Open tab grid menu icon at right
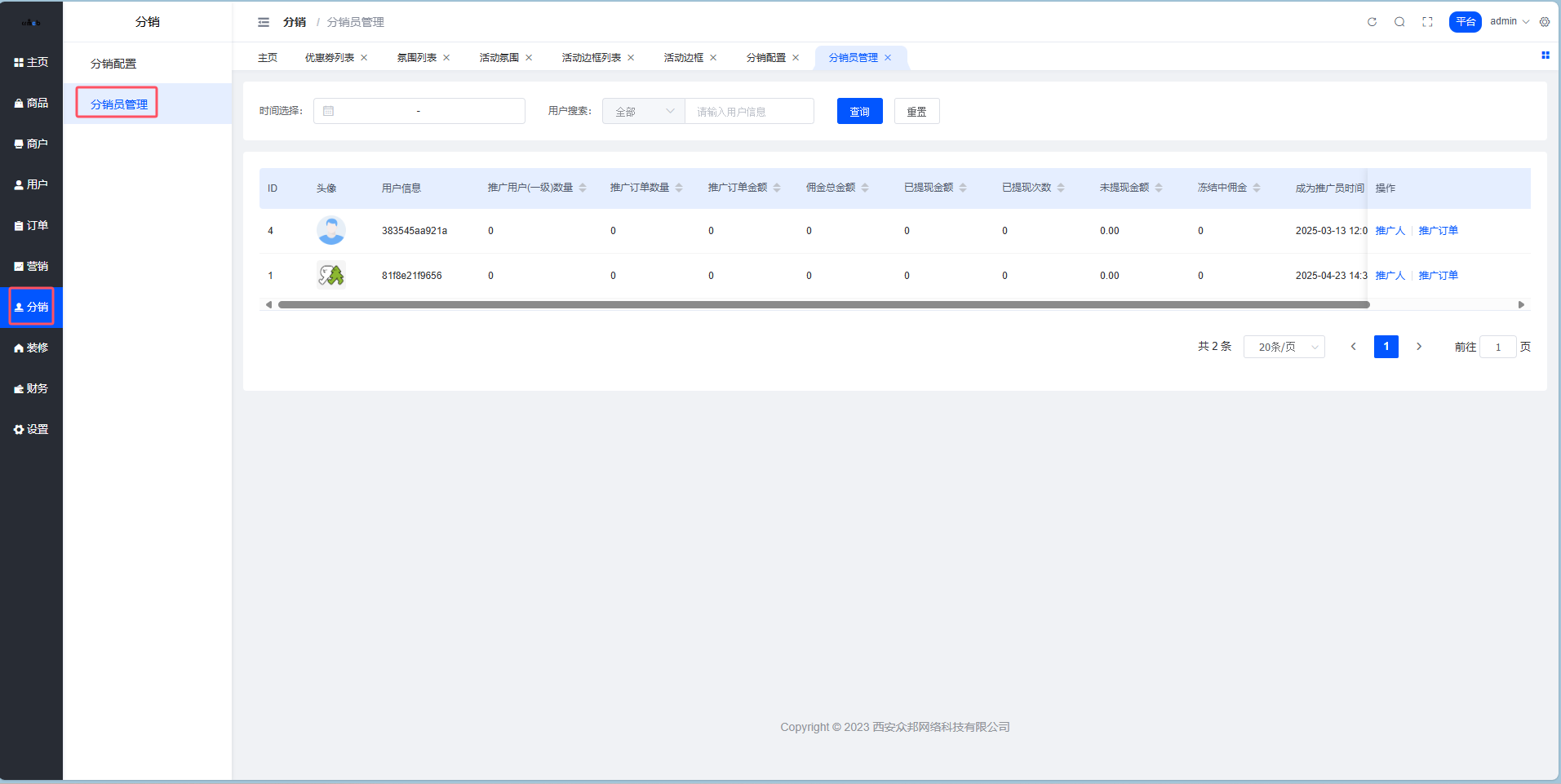Image resolution: width=1561 pixels, height=784 pixels. coord(1545,55)
